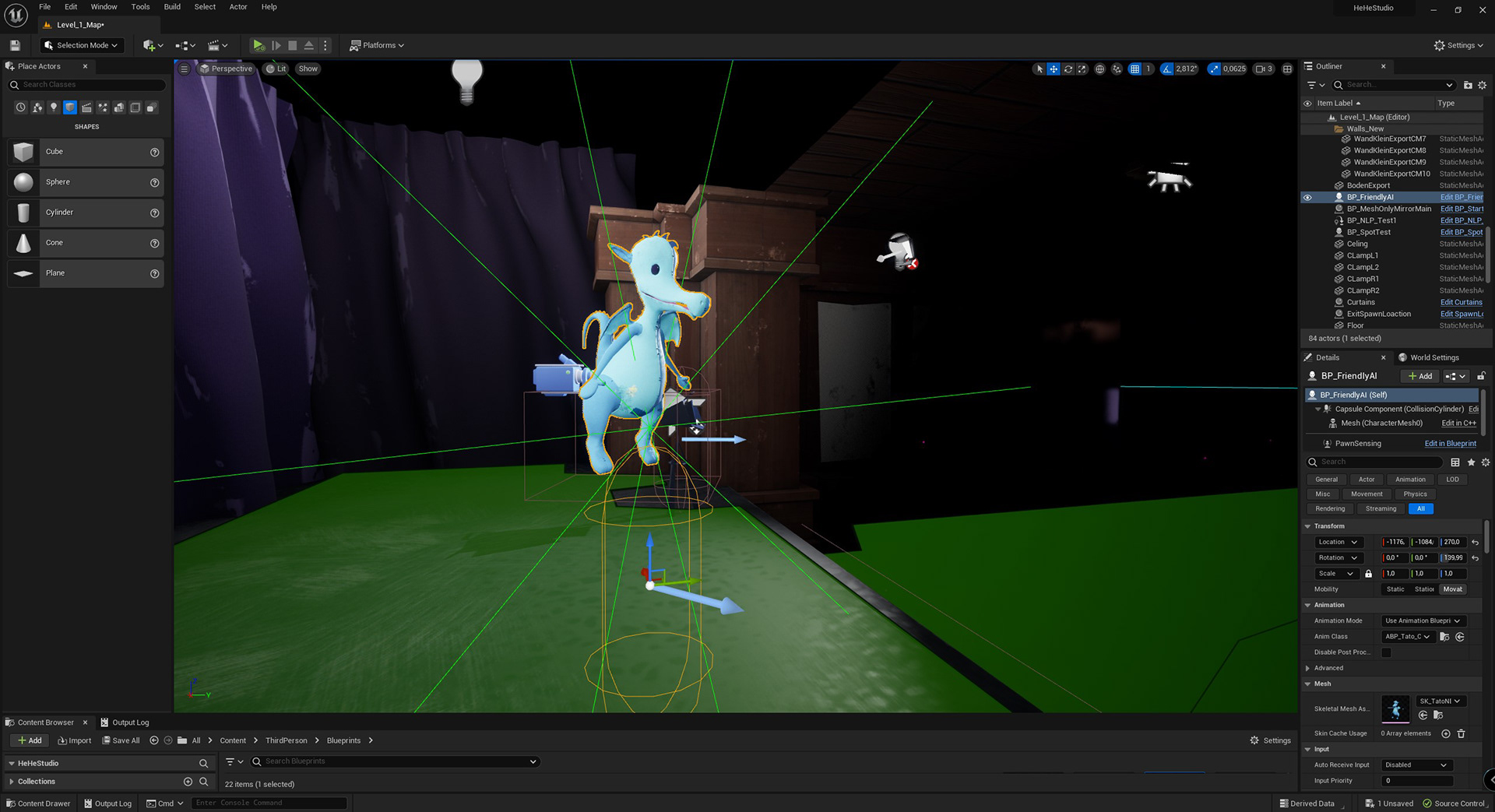
Task: Check the Disable Post Process checkbox
Action: coord(1386,652)
